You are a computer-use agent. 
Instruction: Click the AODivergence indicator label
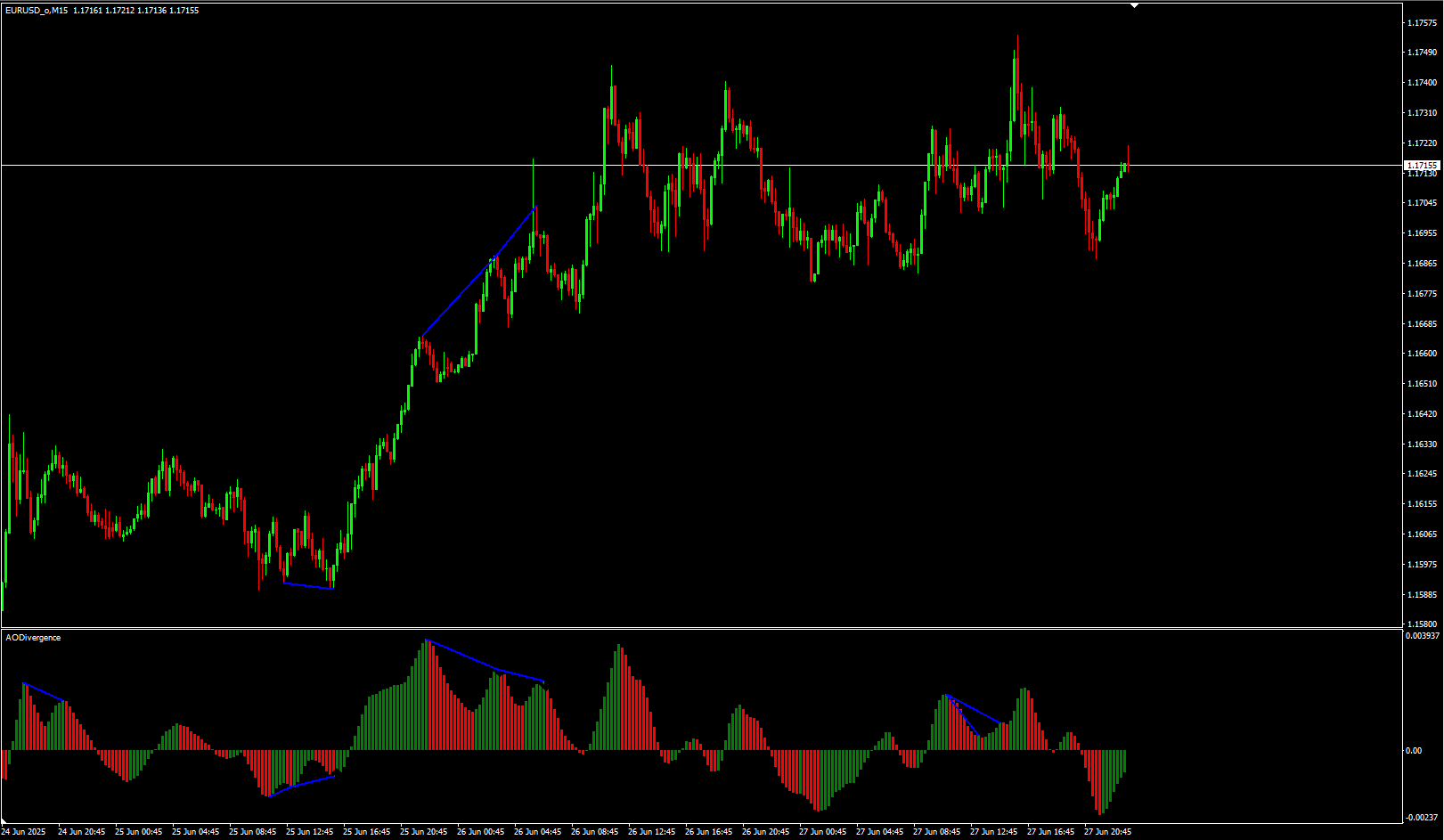pos(34,638)
